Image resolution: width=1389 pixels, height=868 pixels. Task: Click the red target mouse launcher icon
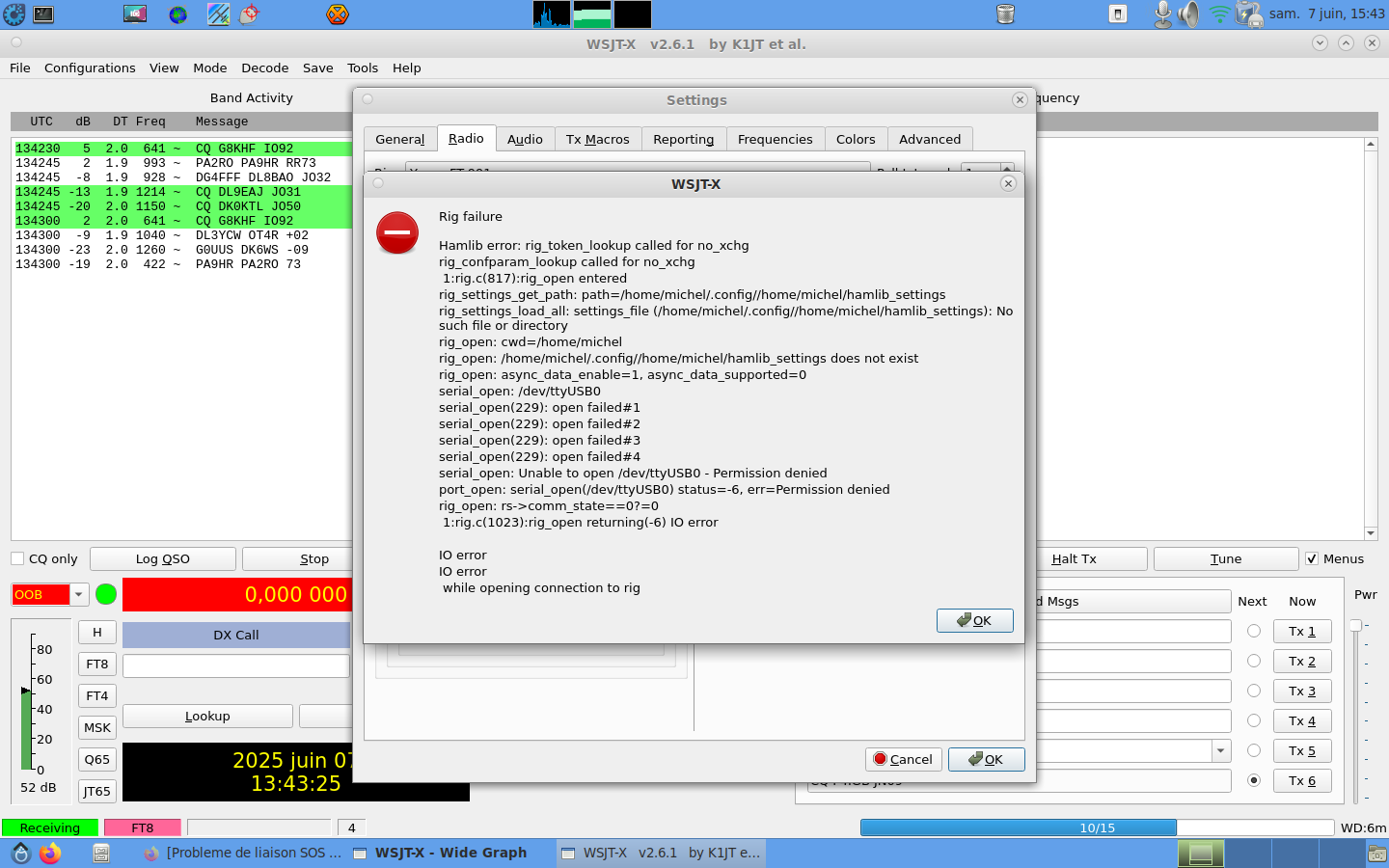[250, 14]
